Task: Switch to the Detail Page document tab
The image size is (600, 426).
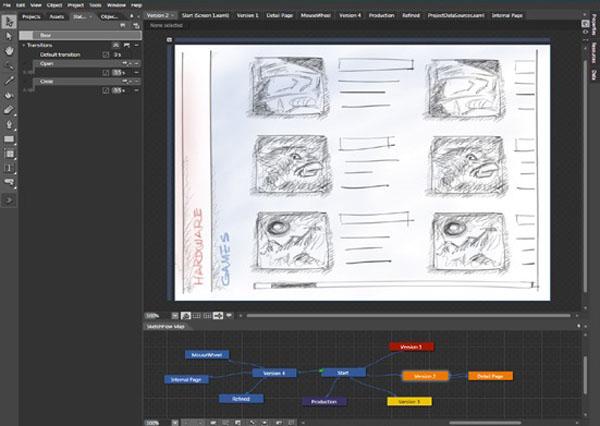Action: (279, 16)
